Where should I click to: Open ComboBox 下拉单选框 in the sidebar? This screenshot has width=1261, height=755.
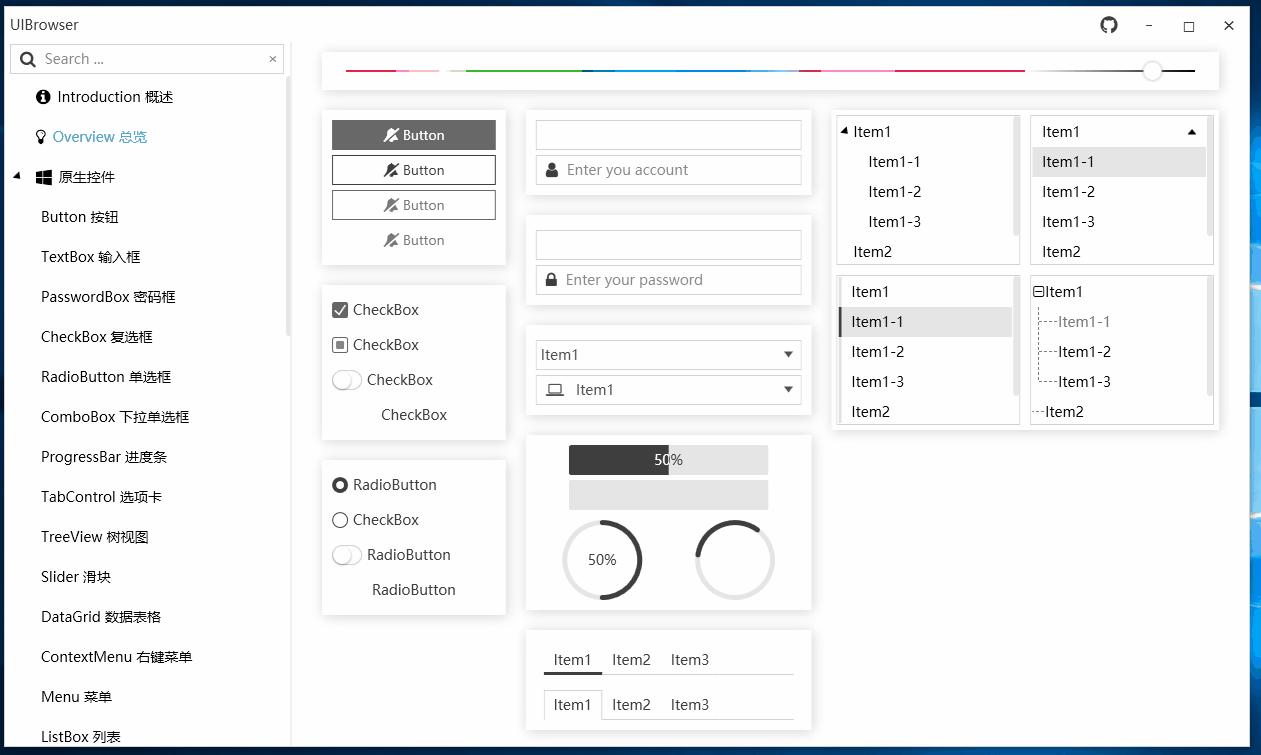pyautogui.click(x=115, y=417)
